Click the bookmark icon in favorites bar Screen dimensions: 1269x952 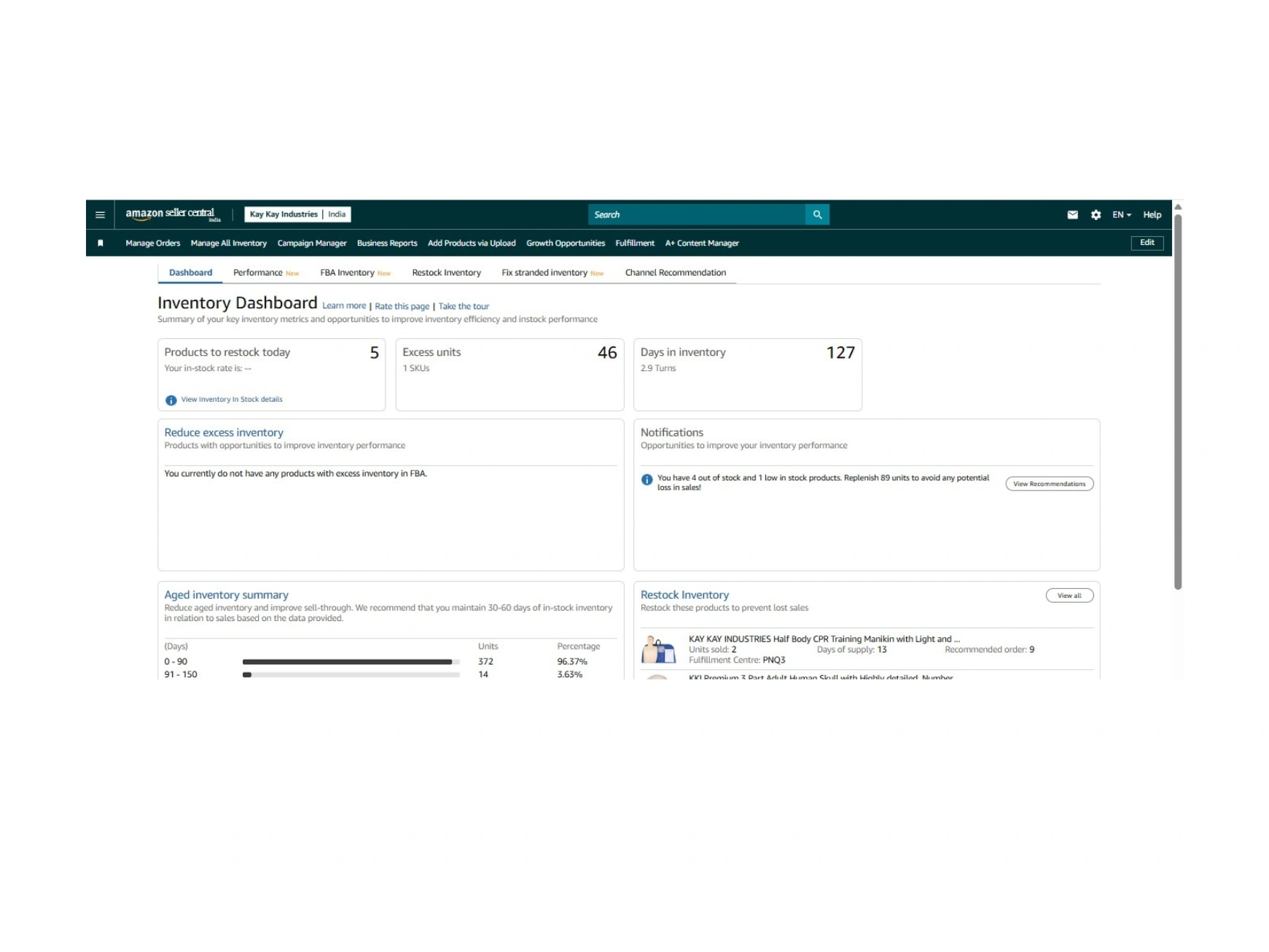101,243
